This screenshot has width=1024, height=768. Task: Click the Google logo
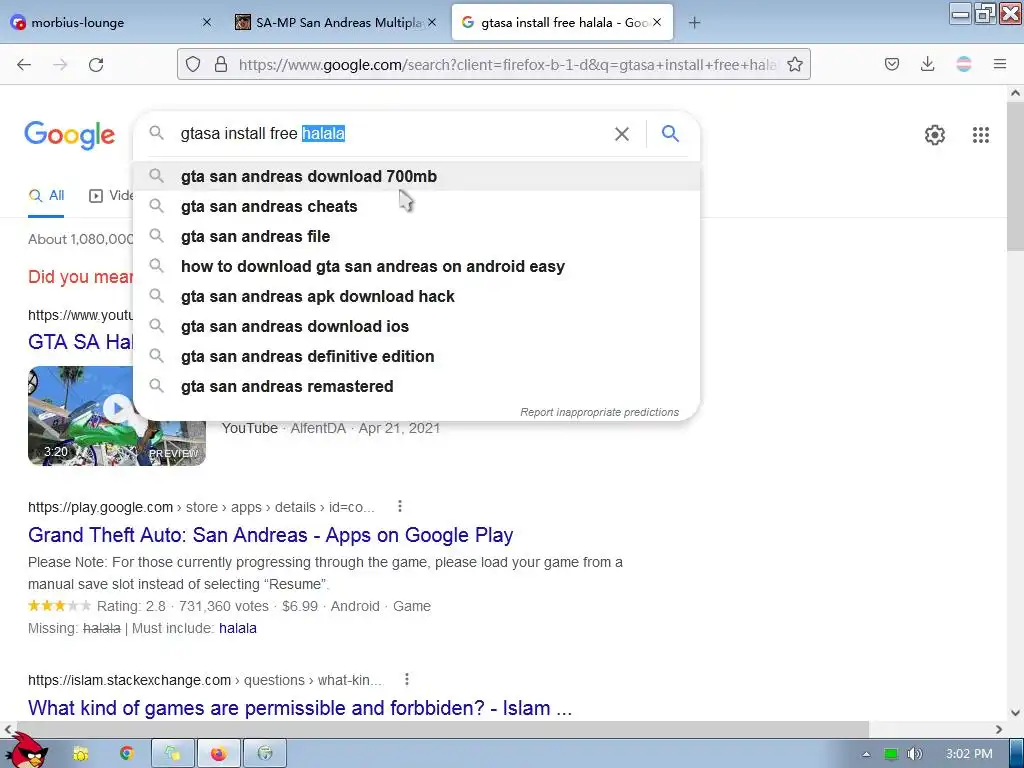pyautogui.click(x=70, y=135)
